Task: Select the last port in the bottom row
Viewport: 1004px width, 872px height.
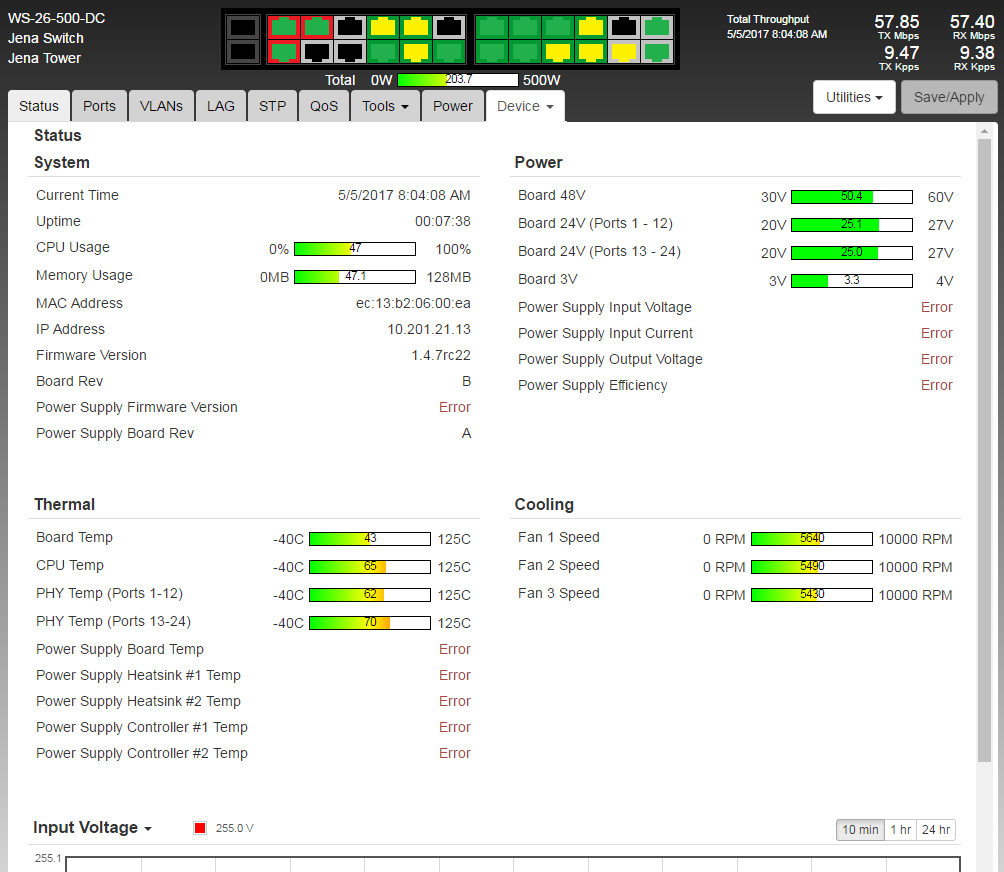Action: pyautogui.click(x=657, y=51)
